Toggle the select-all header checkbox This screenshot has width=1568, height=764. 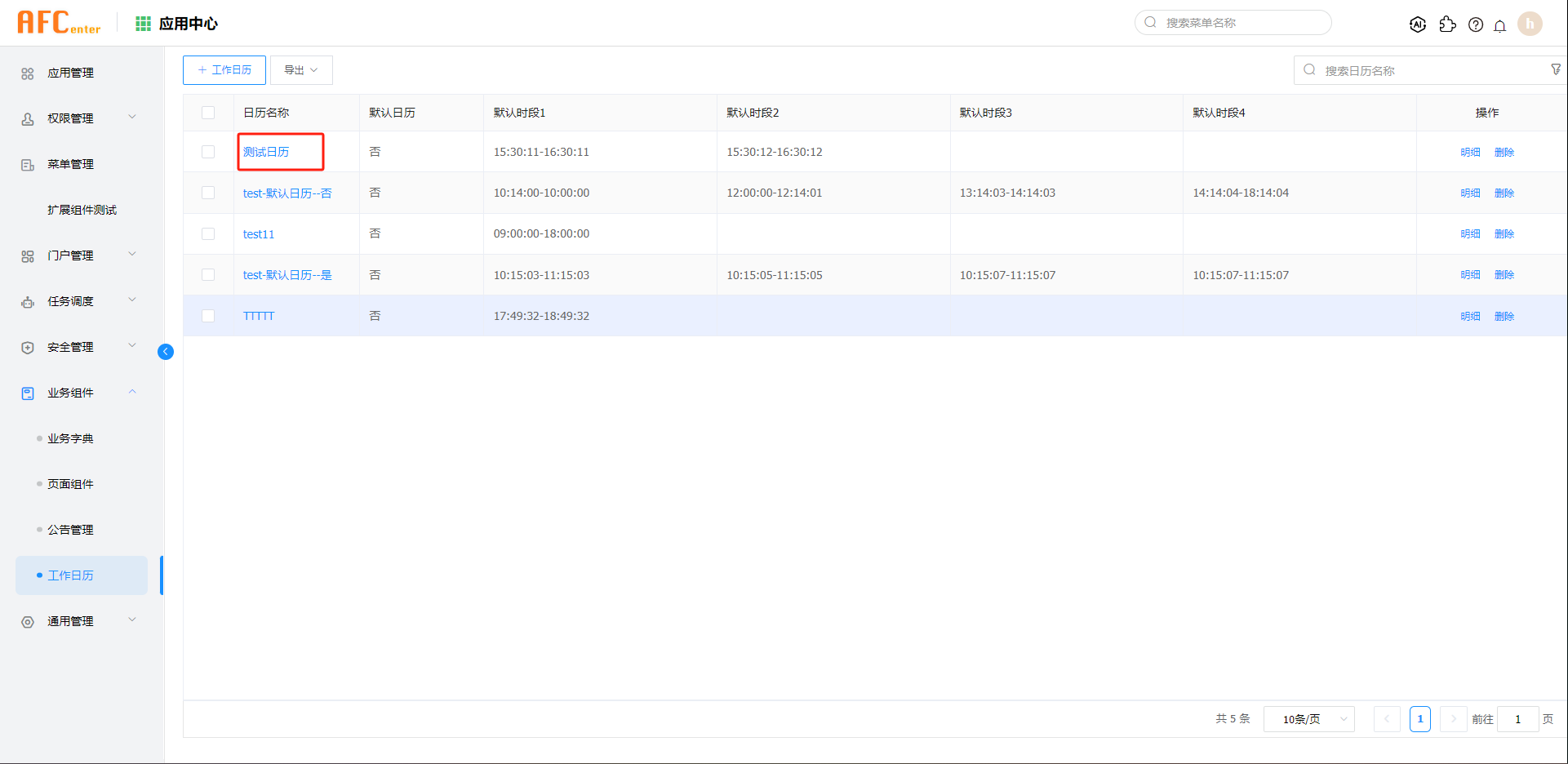tap(208, 113)
